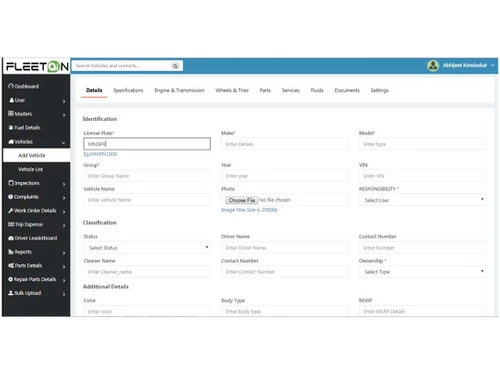500x375 pixels.
Task: Expand the Inspections chevron
Action: click(x=64, y=184)
